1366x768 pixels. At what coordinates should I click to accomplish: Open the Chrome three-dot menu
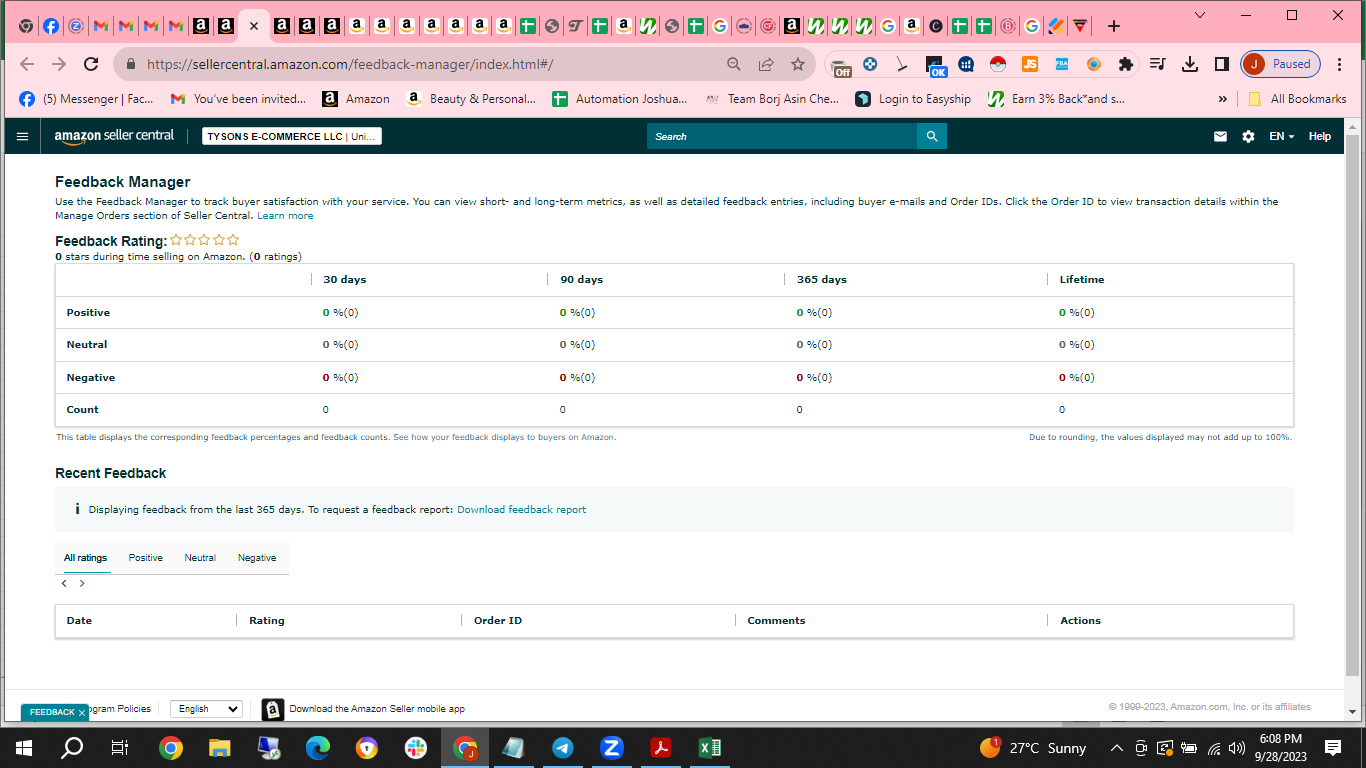click(1340, 64)
